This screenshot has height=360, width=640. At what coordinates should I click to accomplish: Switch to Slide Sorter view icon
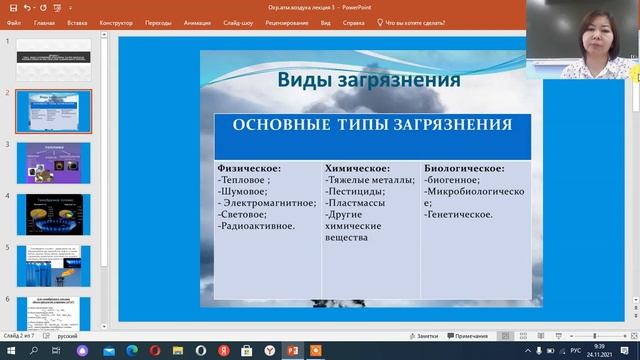[523, 336]
